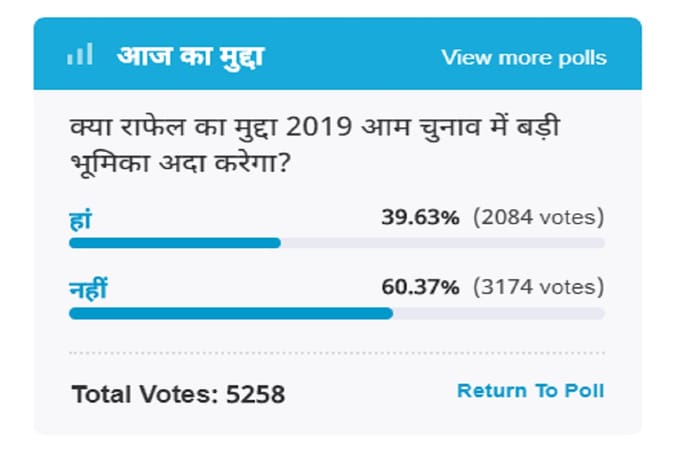
Task: Select the नहीं option label
Action: 88,289
